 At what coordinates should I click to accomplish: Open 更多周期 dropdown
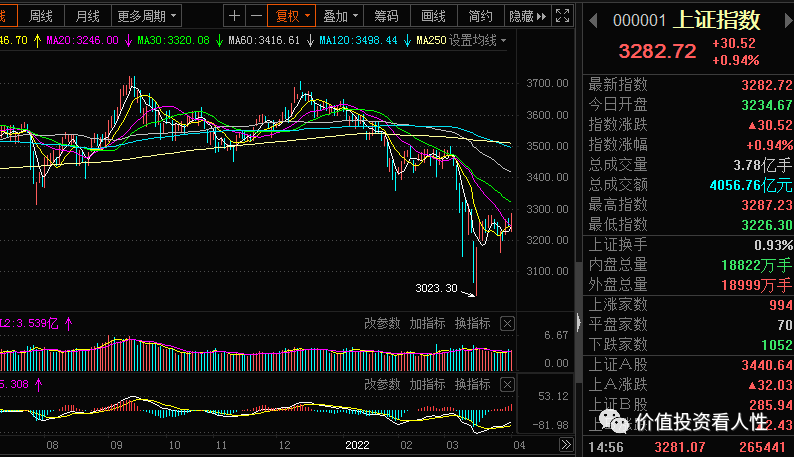[146, 16]
